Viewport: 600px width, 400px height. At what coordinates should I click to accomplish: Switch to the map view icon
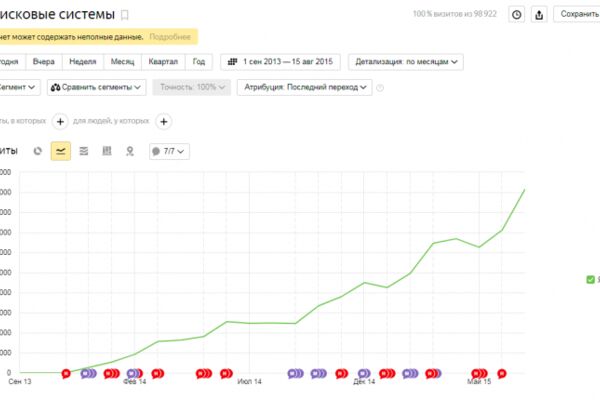point(130,151)
